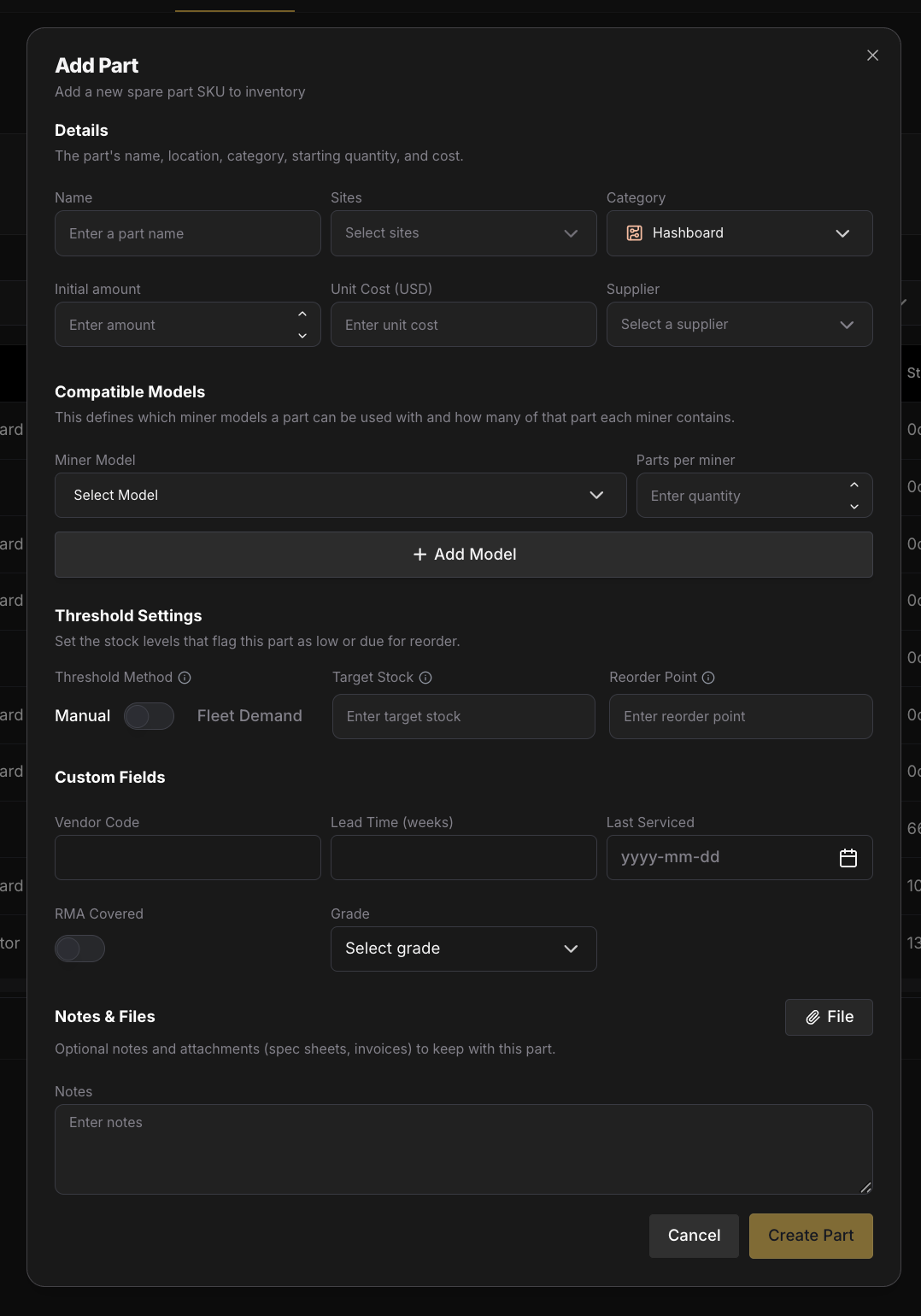Click the Reorder Point info icon
Image resolution: width=921 pixels, height=1316 pixels.
click(708, 678)
